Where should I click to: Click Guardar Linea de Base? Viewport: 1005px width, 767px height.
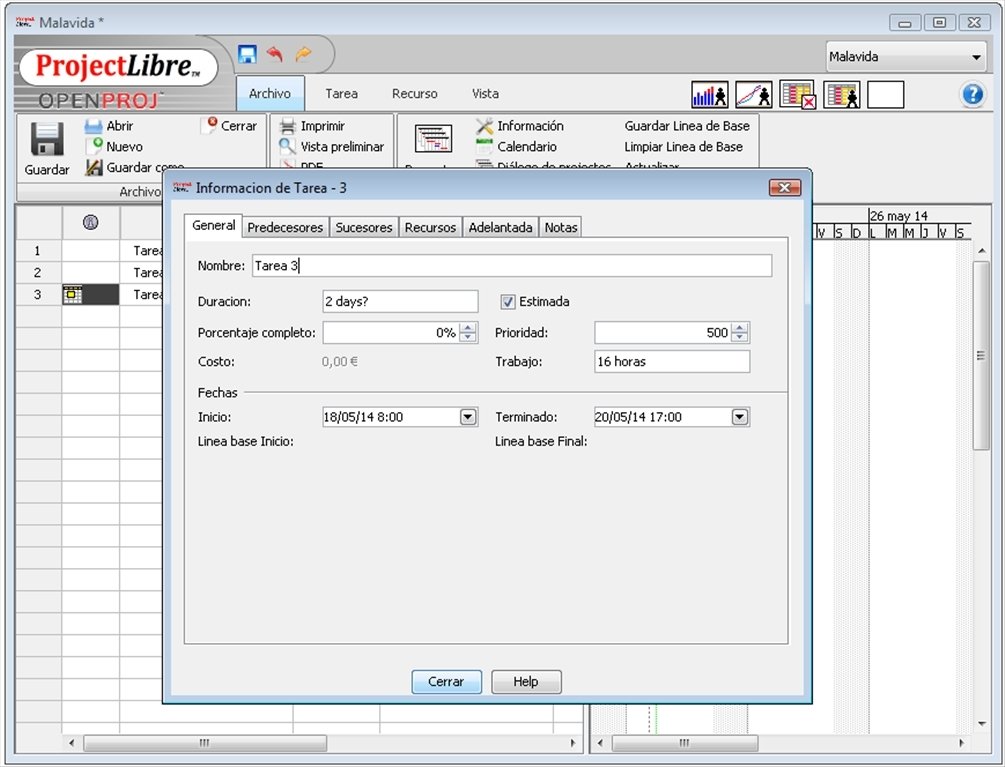(687, 126)
